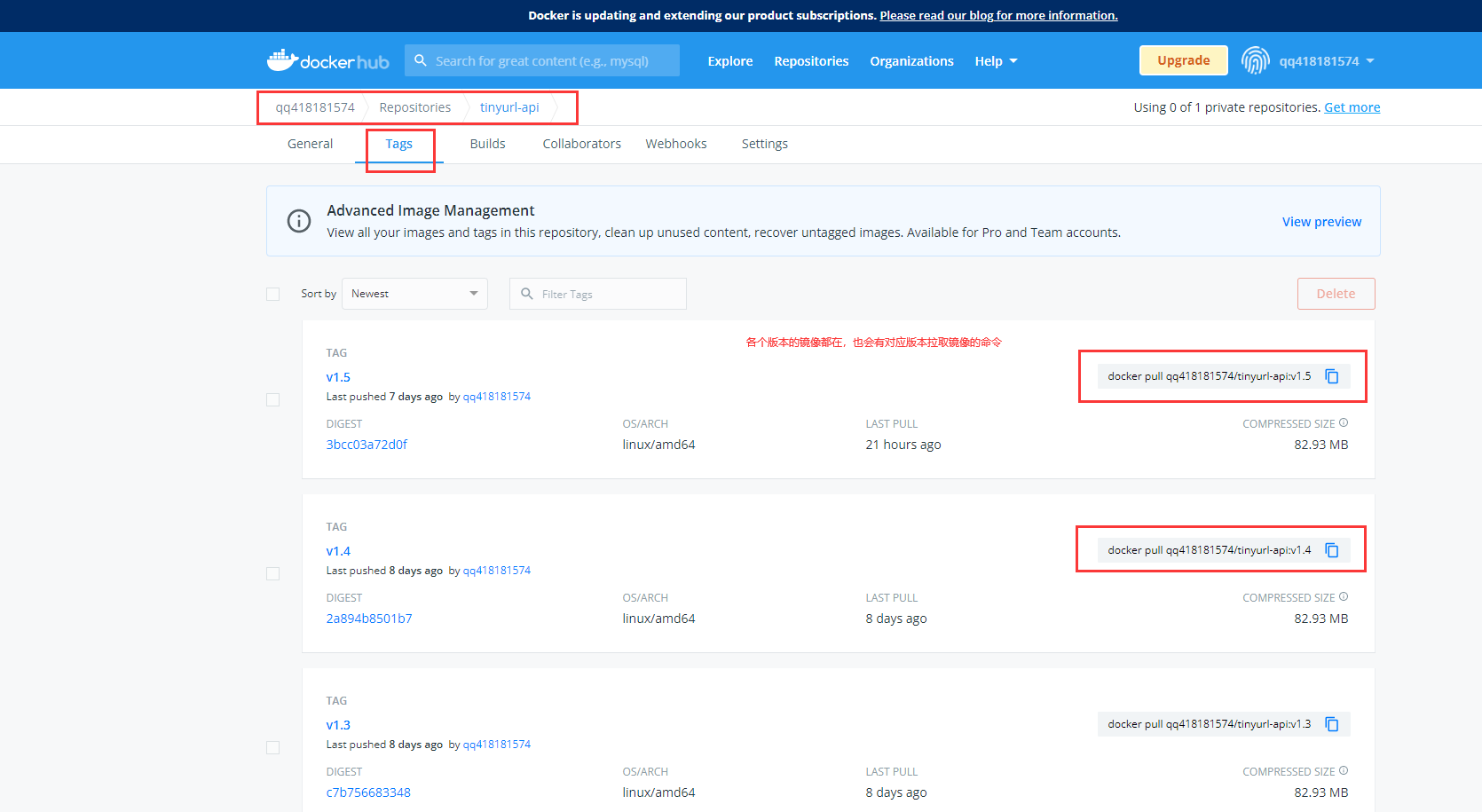Click compressed size info icon for v1.5

[1344, 423]
